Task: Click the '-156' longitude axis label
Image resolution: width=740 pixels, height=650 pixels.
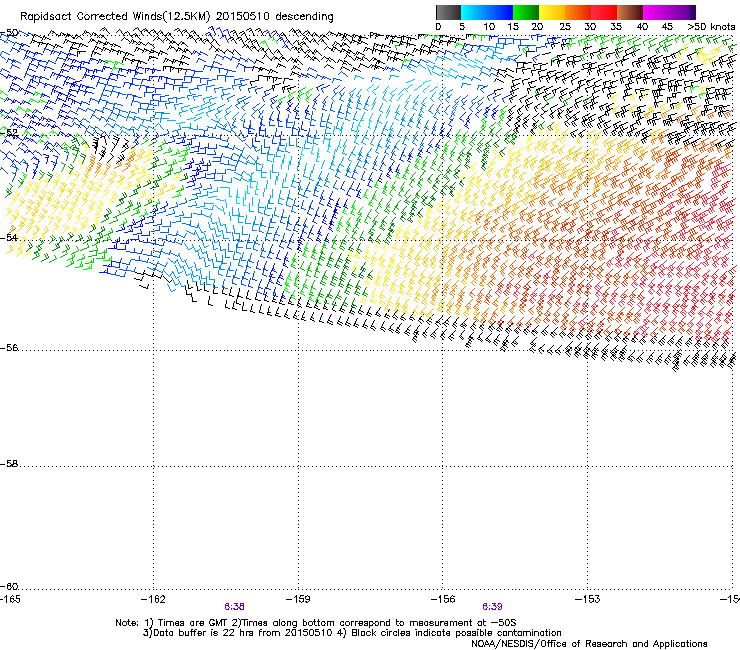Action: tap(443, 599)
